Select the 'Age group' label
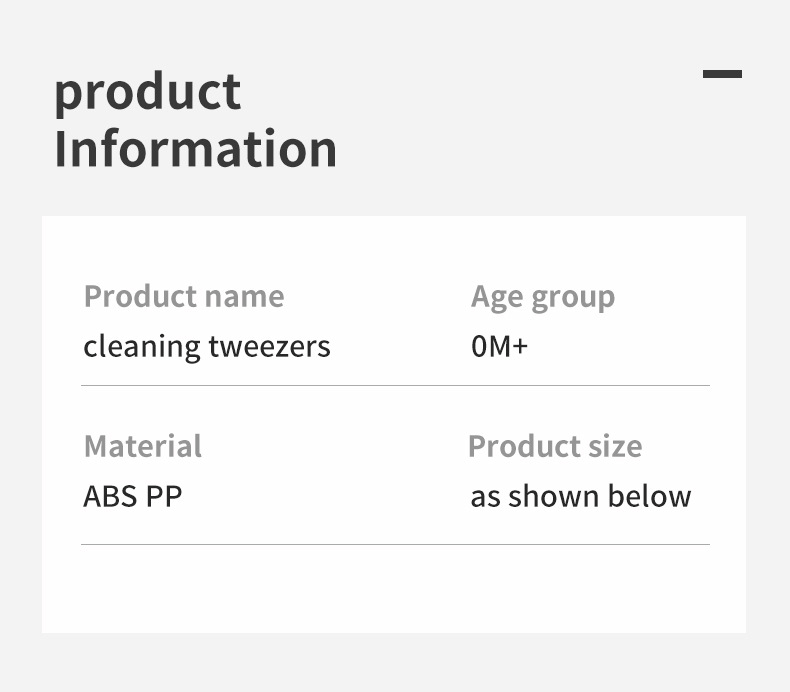 [542, 297]
